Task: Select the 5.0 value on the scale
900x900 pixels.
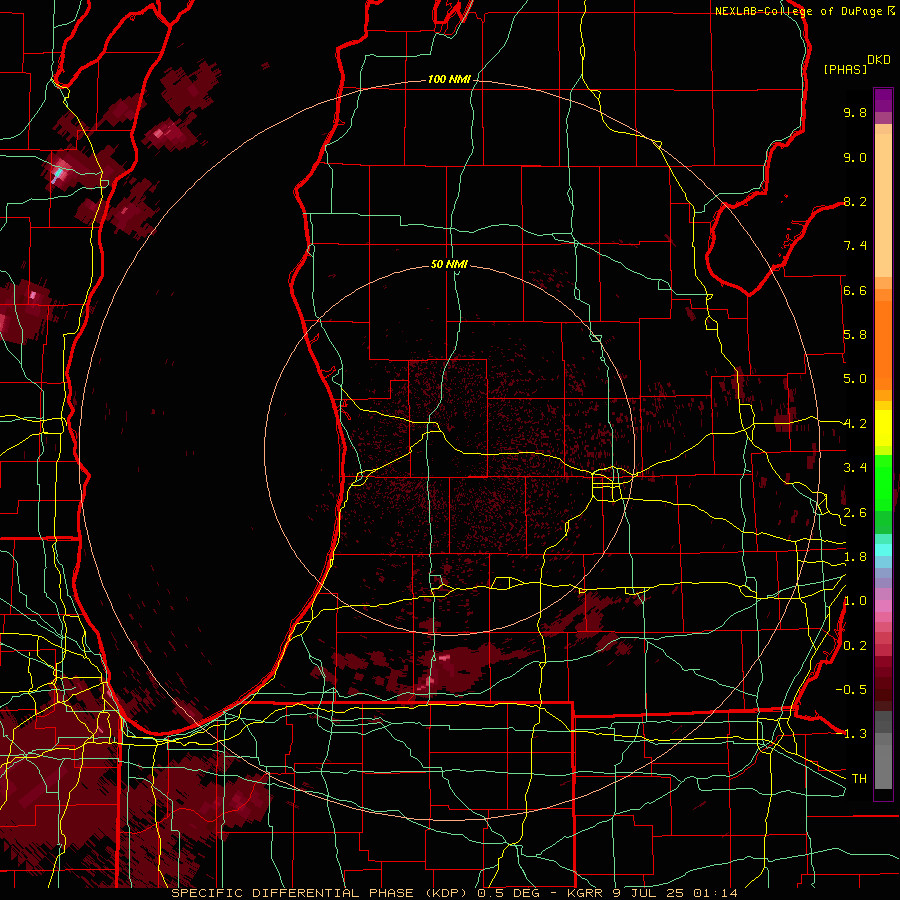Action: pyautogui.click(x=855, y=379)
